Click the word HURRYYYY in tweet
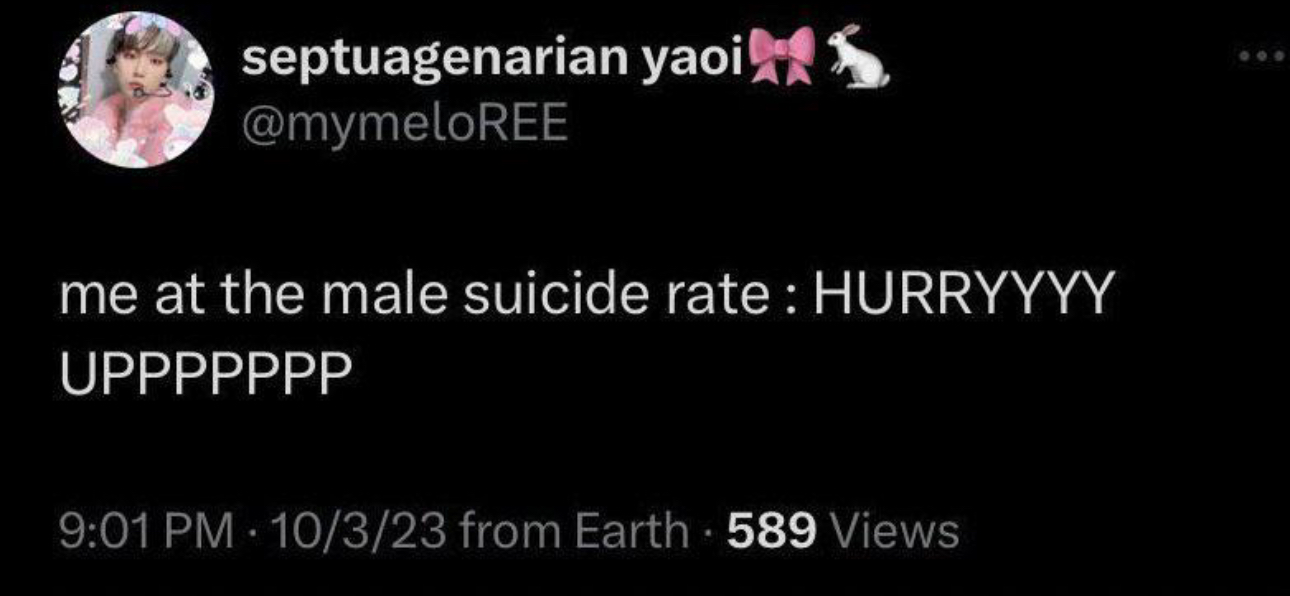Viewport: 1290px width, 596px height. tap(963, 296)
